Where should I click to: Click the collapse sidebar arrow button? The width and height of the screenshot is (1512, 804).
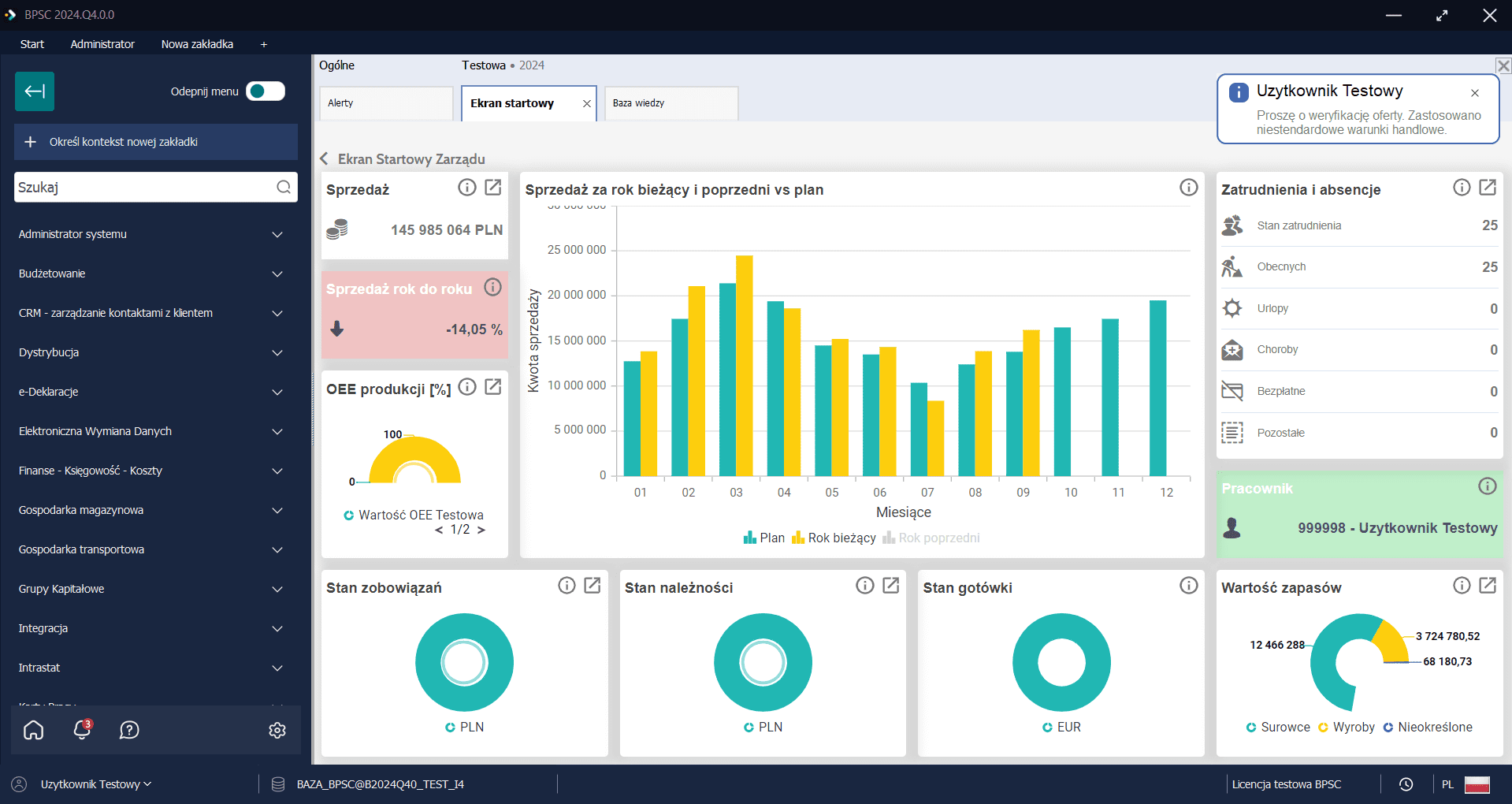click(35, 91)
